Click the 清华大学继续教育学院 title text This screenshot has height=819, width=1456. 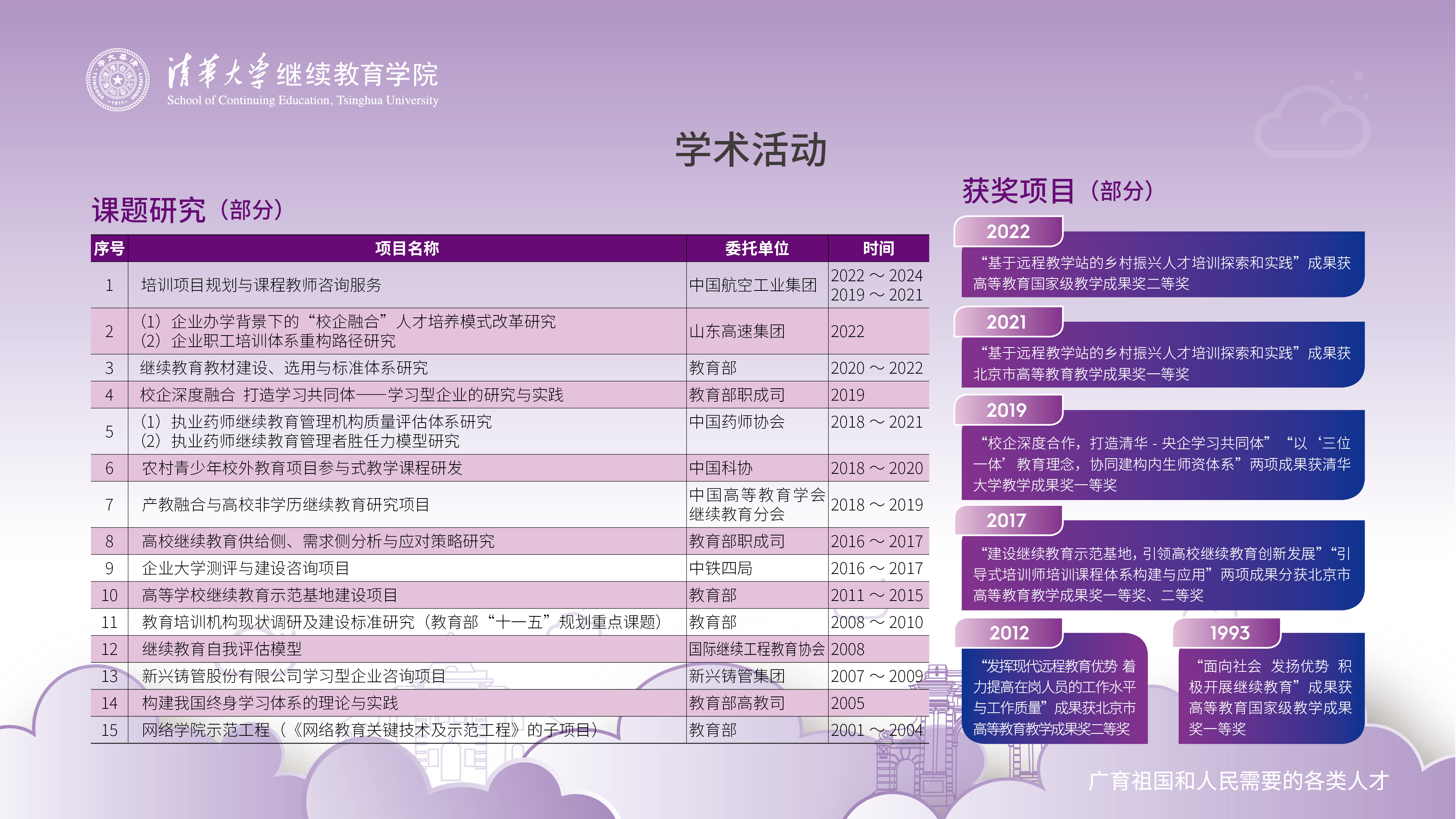(302, 72)
